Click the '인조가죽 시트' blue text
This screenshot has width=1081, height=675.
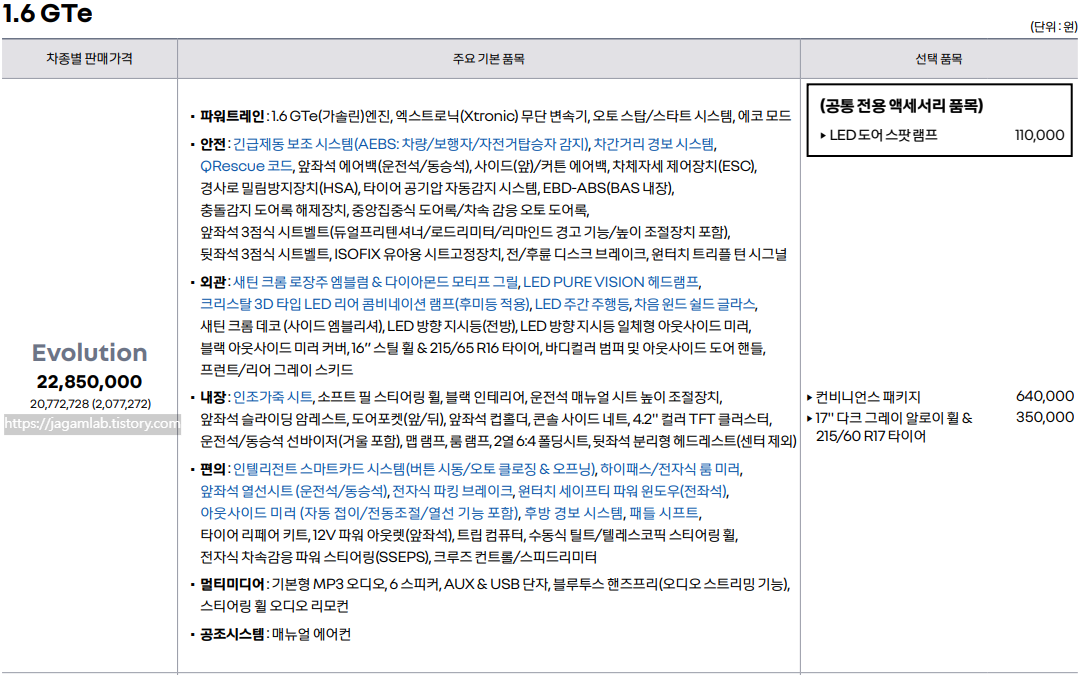pos(272,397)
